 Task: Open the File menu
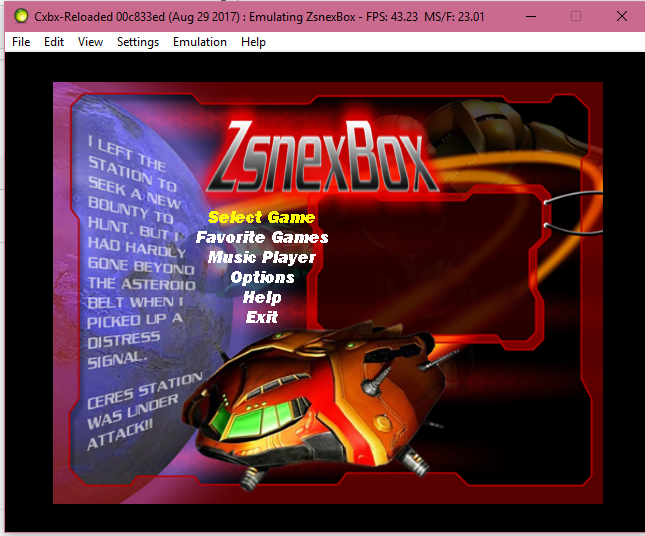coord(21,42)
